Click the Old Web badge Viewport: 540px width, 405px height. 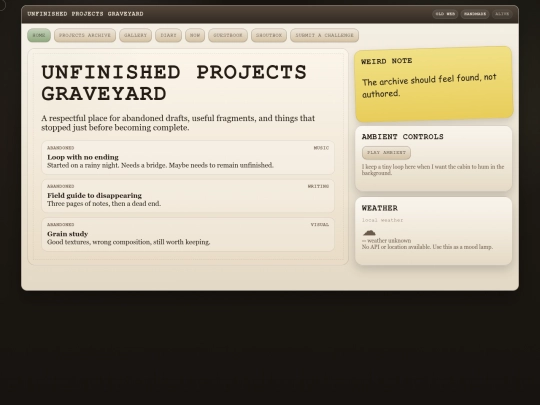coord(445,14)
